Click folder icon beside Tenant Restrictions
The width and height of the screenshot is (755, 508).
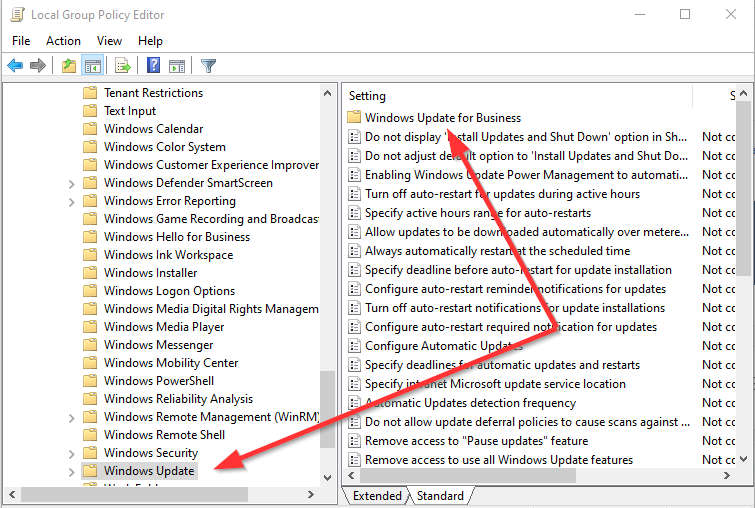[x=90, y=92]
